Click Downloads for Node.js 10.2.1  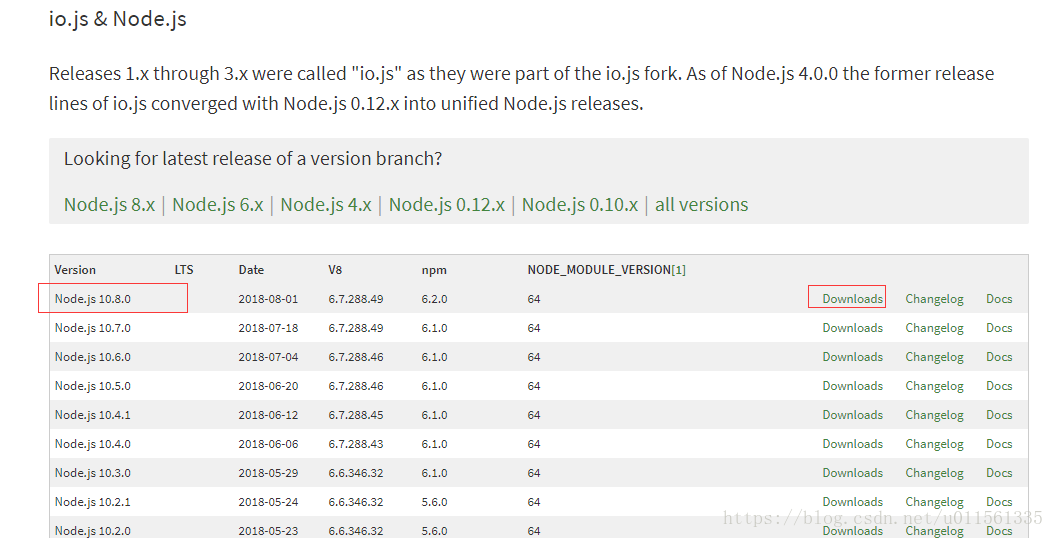point(852,502)
